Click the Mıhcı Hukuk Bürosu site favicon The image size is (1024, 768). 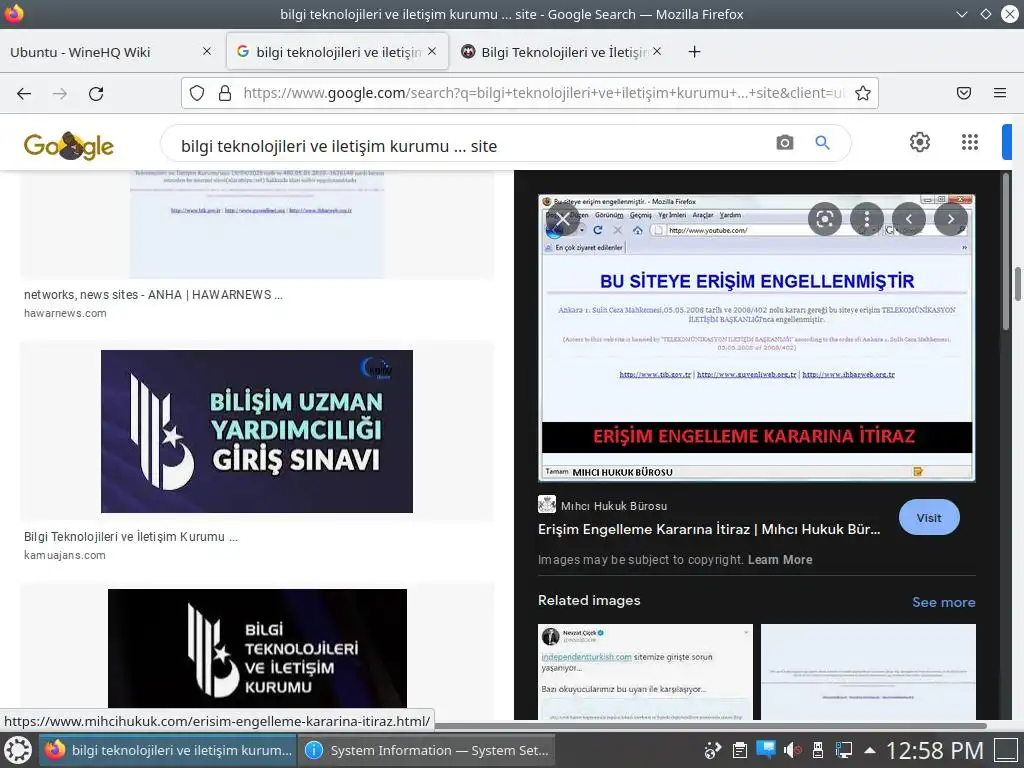[547, 504]
